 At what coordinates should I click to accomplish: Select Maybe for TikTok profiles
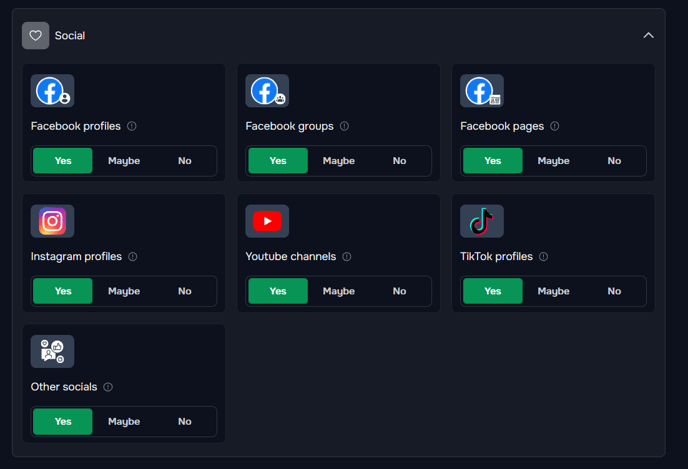554,291
